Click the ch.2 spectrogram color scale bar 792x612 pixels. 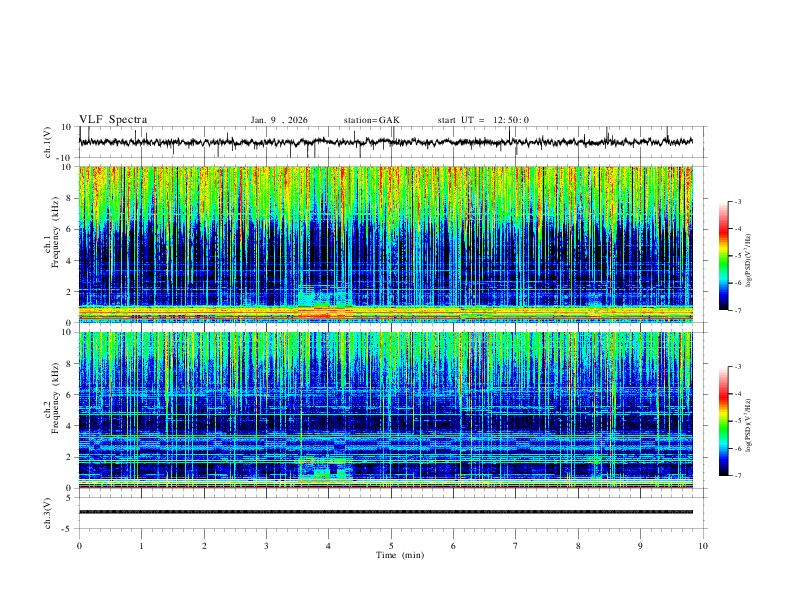click(723, 421)
